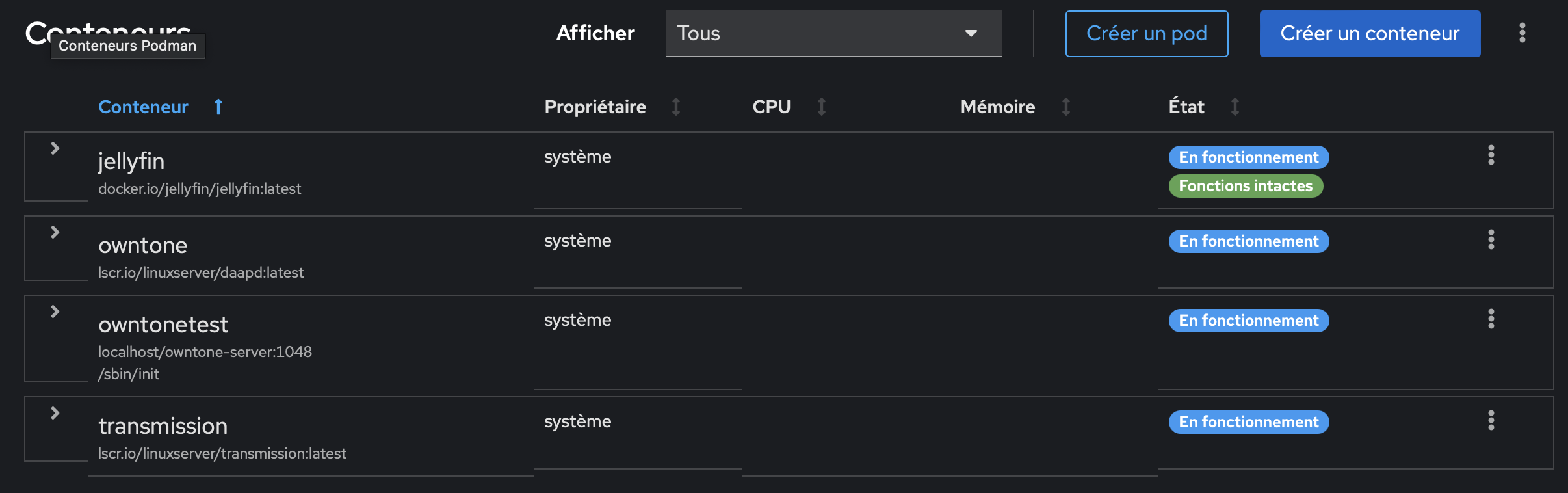Open the transmission row actions menu

pyautogui.click(x=1491, y=421)
